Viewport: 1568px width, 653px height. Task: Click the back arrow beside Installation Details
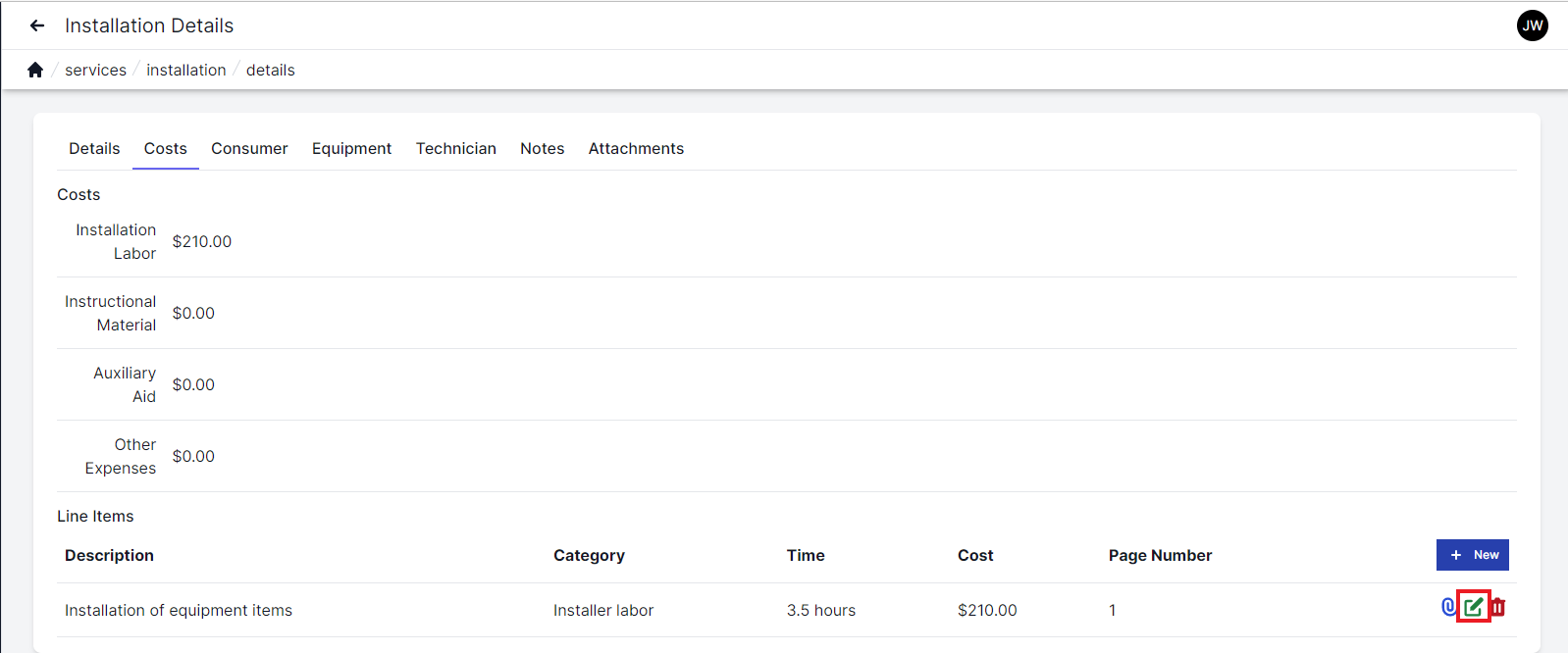pos(37,25)
